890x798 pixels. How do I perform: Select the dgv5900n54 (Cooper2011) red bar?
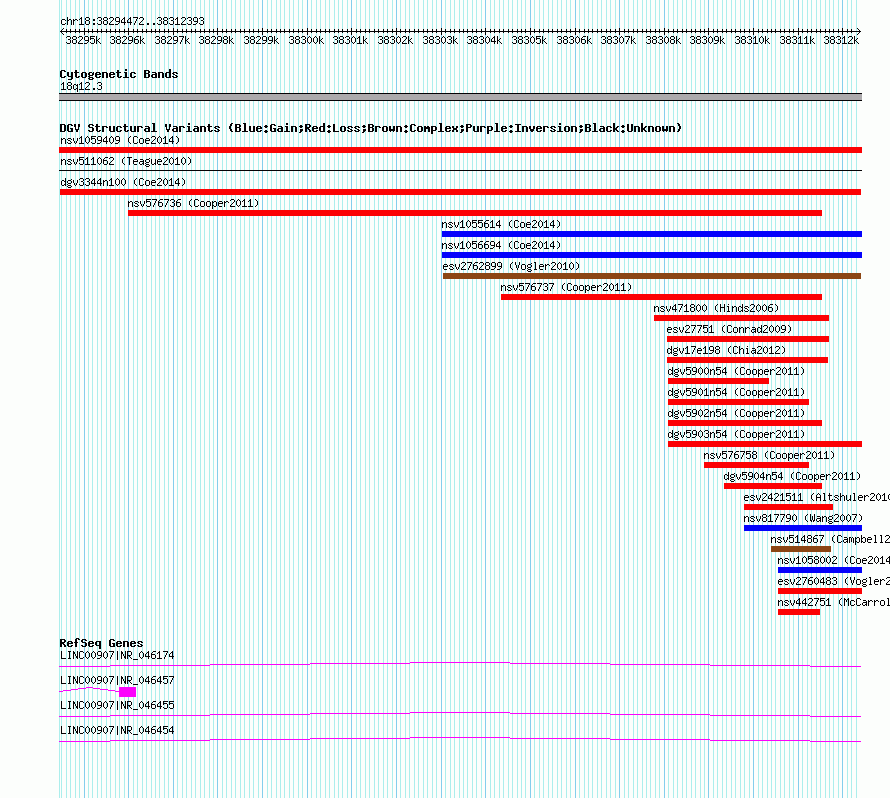pyautogui.click(x=719, y=381)
